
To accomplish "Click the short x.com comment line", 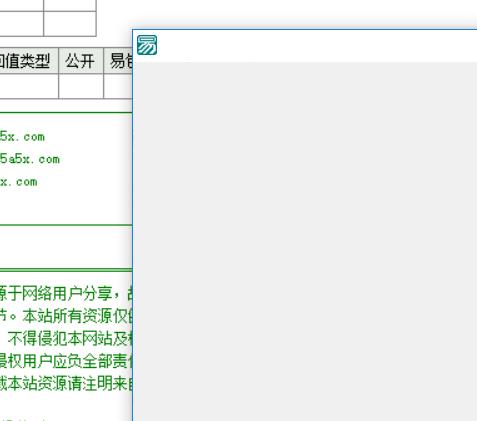I will click(x=19, y=182).
